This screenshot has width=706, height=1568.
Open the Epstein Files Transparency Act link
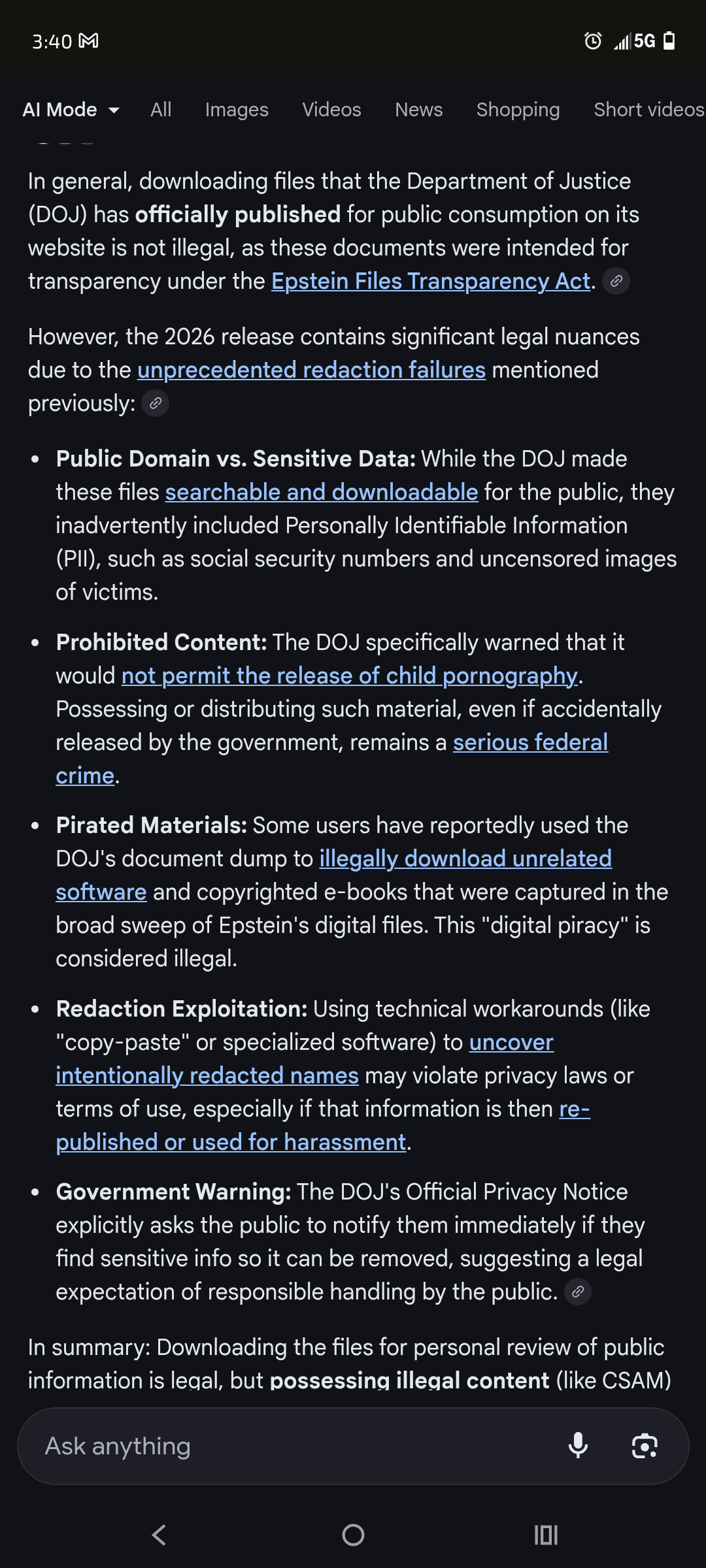point(431,281)
